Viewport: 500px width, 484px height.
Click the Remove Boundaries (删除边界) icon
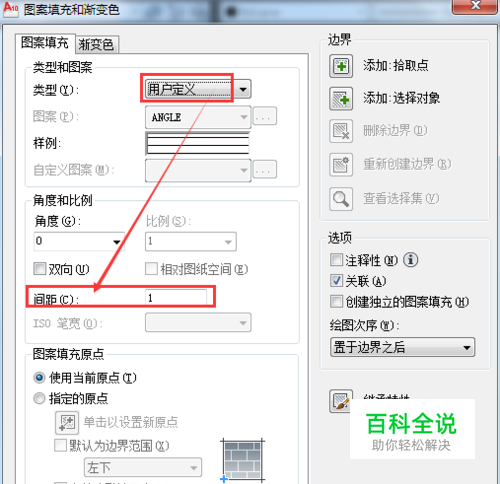coord(341,131)
